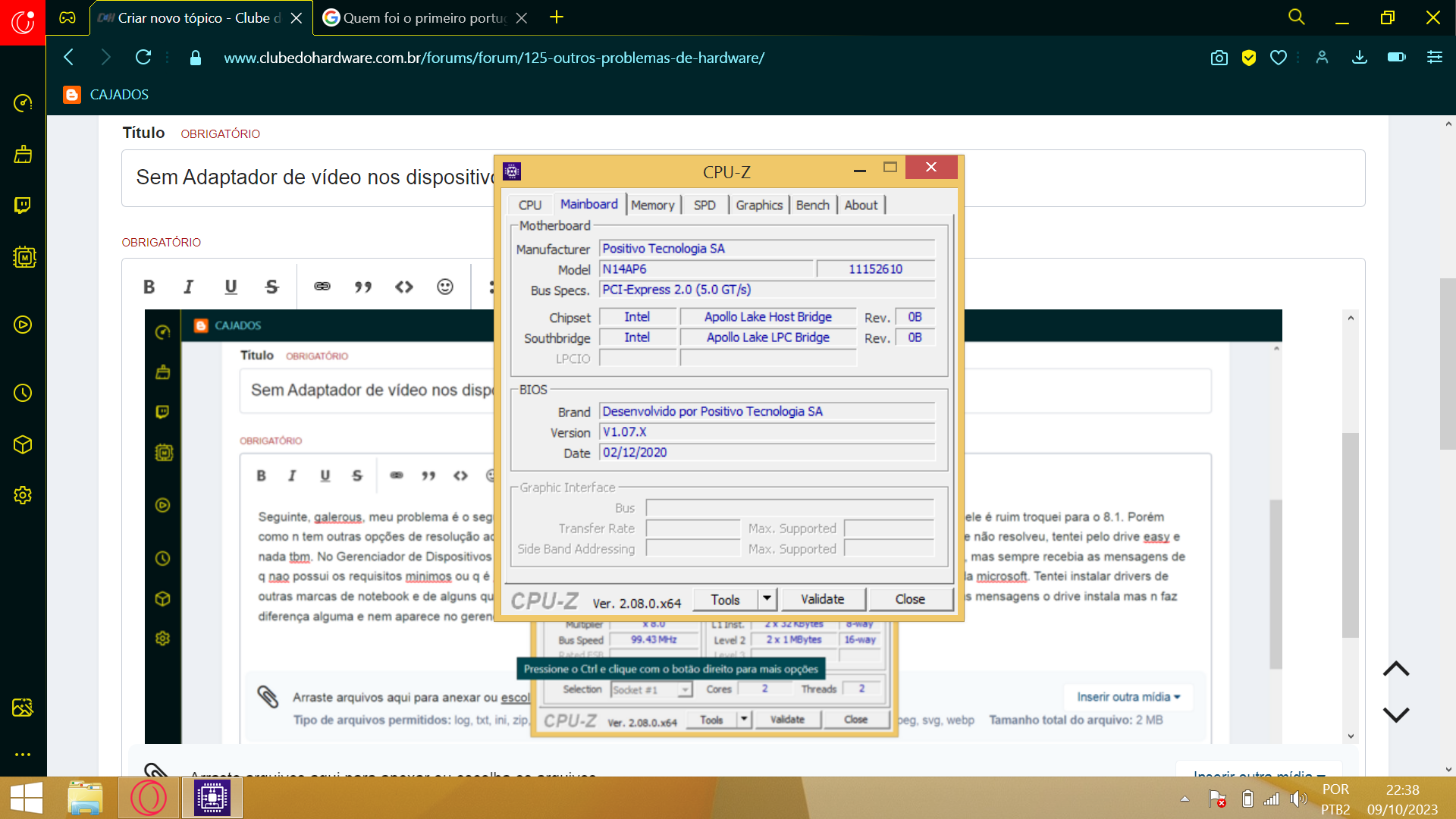Select CPU-Z taskbar icon

[212, 798]
